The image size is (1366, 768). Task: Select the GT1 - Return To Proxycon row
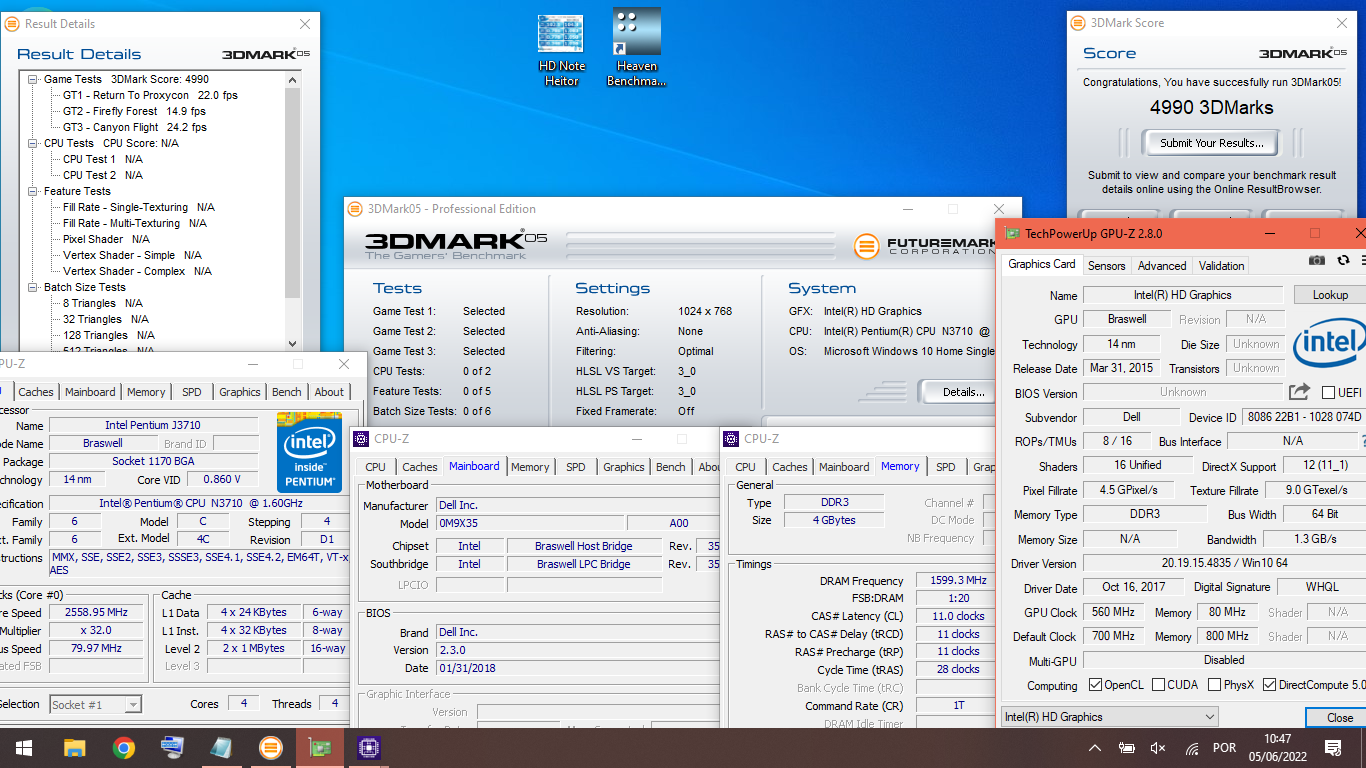pos(150,95)
